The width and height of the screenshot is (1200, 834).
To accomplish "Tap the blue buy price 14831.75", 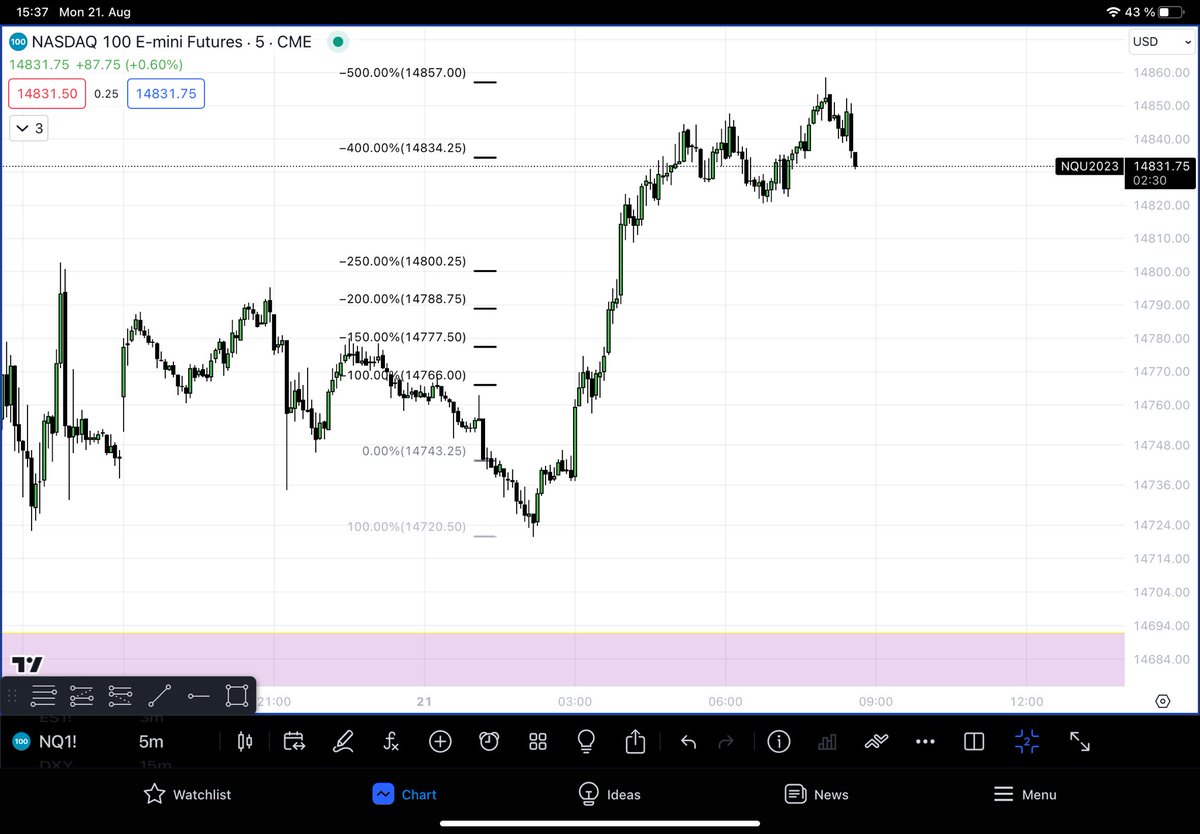I will pos(166,93).
